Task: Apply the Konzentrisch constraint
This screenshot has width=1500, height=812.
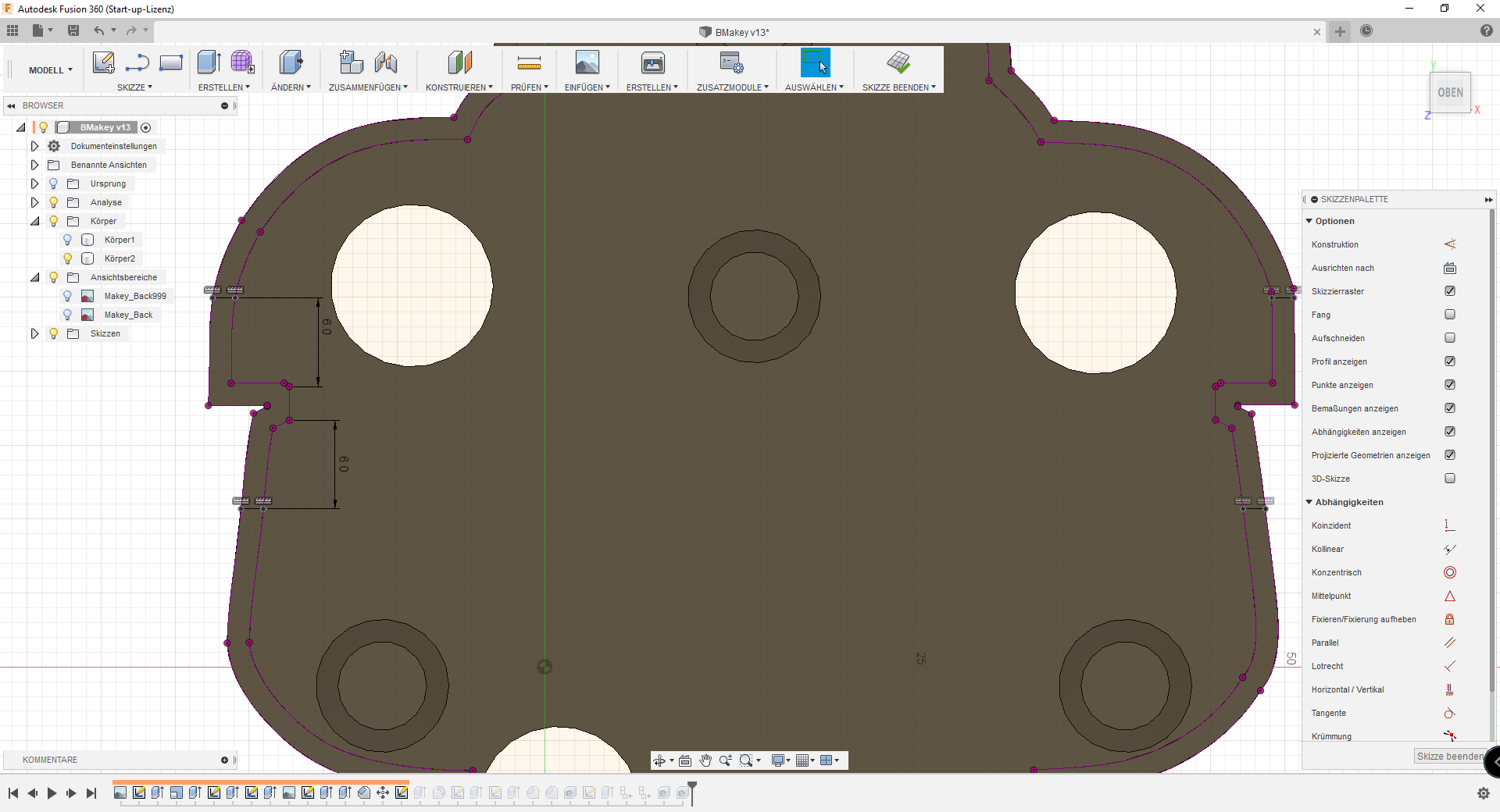Action: (x=1450, y=572)
